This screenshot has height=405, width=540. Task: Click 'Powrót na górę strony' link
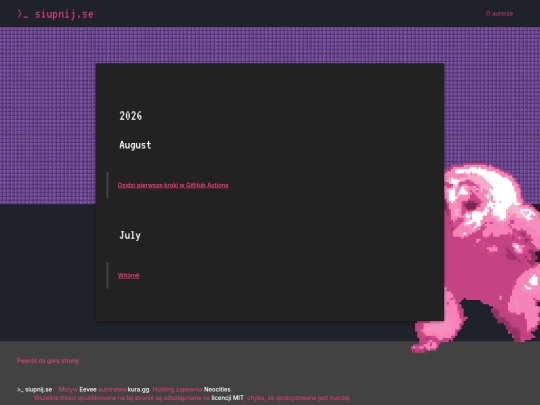tap(48, 361)
